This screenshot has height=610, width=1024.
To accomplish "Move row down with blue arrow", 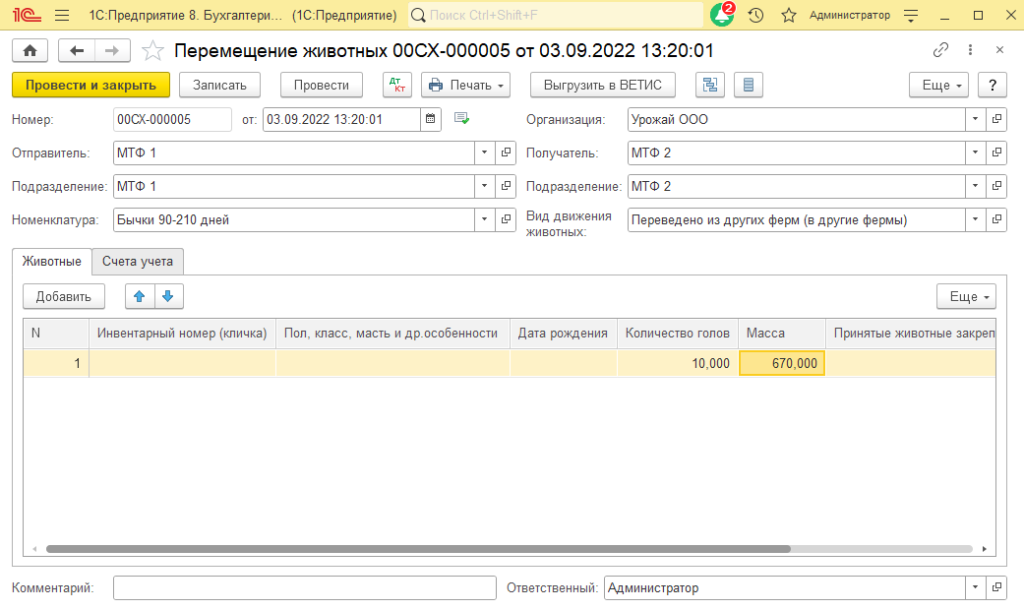I will [x=168, y=296].
